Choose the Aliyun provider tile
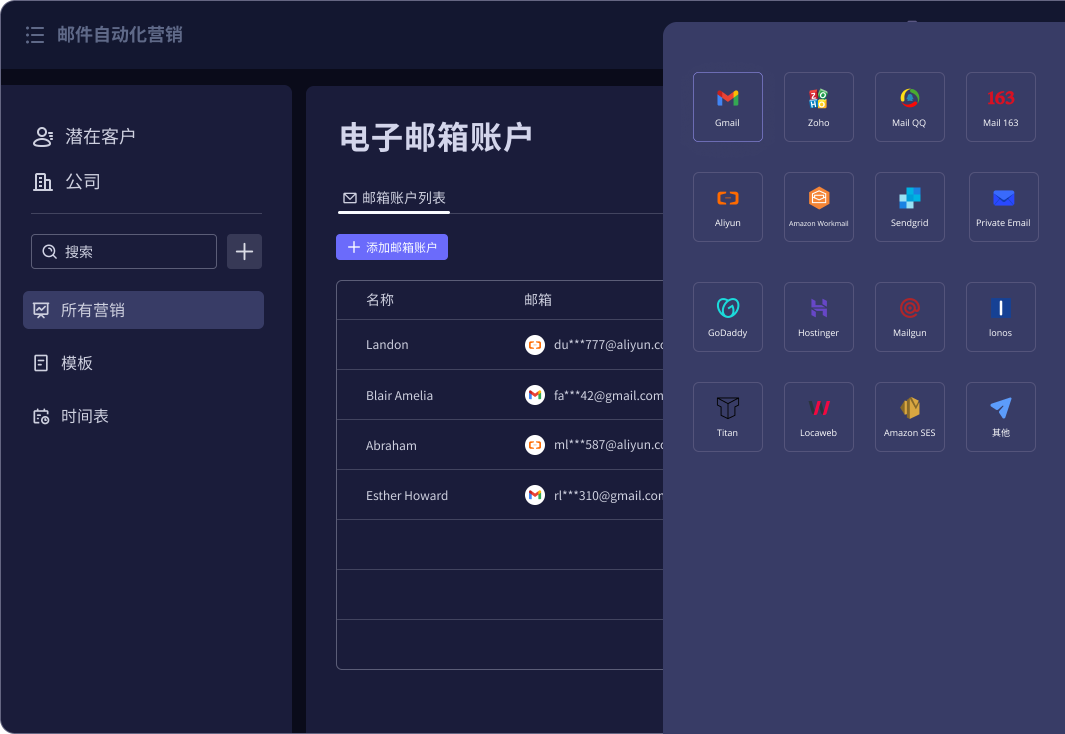The height and width of the screenshot is (734, 1065). tap(727, 206)
